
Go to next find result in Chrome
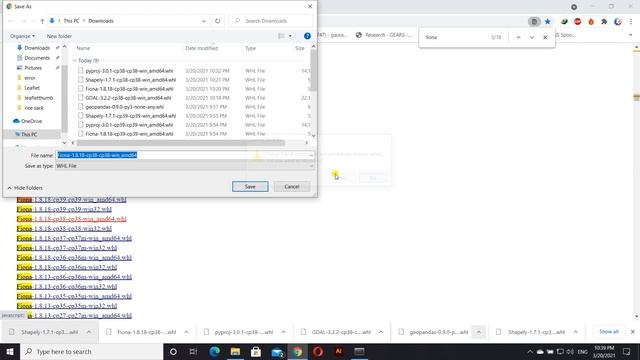tap(532, 37)
